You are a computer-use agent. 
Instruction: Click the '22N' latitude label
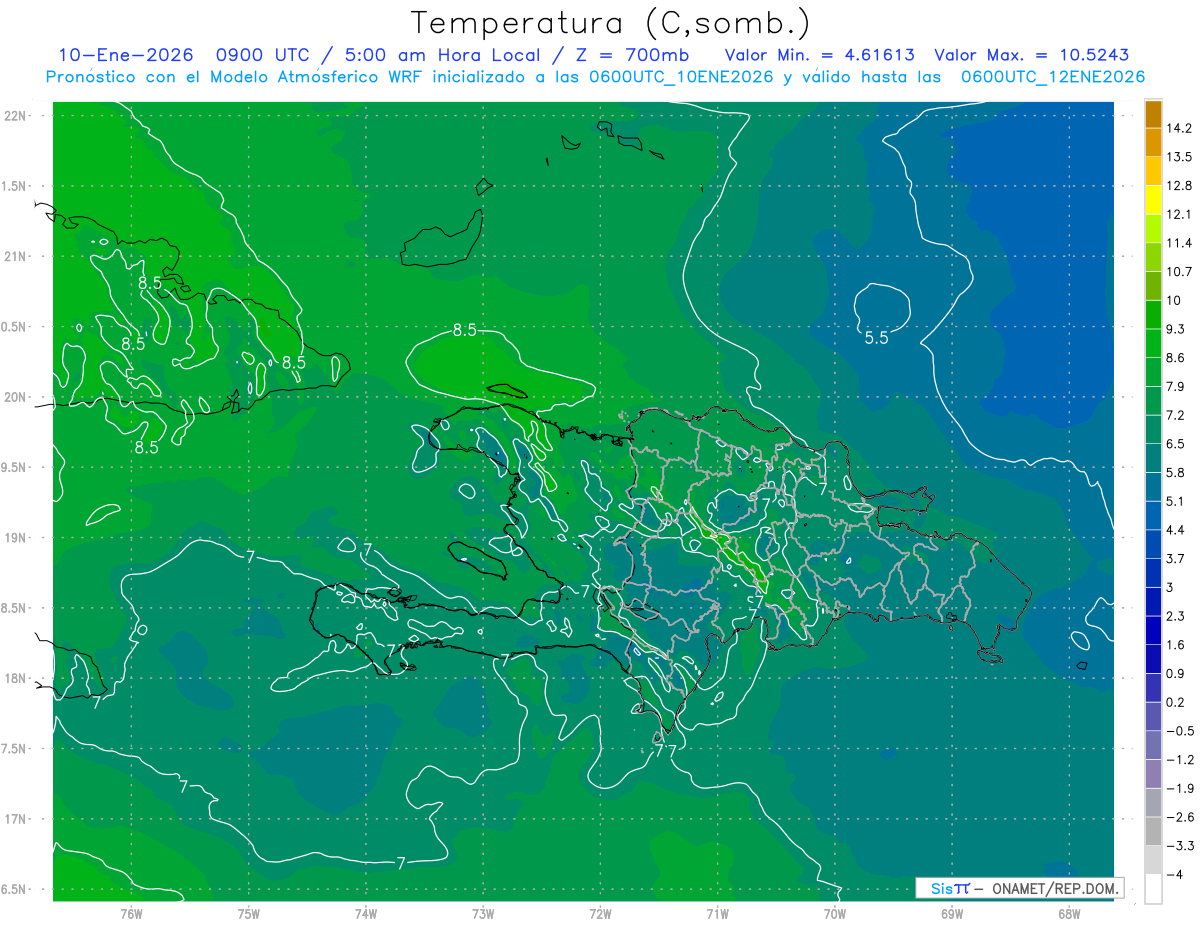(16, 116)
